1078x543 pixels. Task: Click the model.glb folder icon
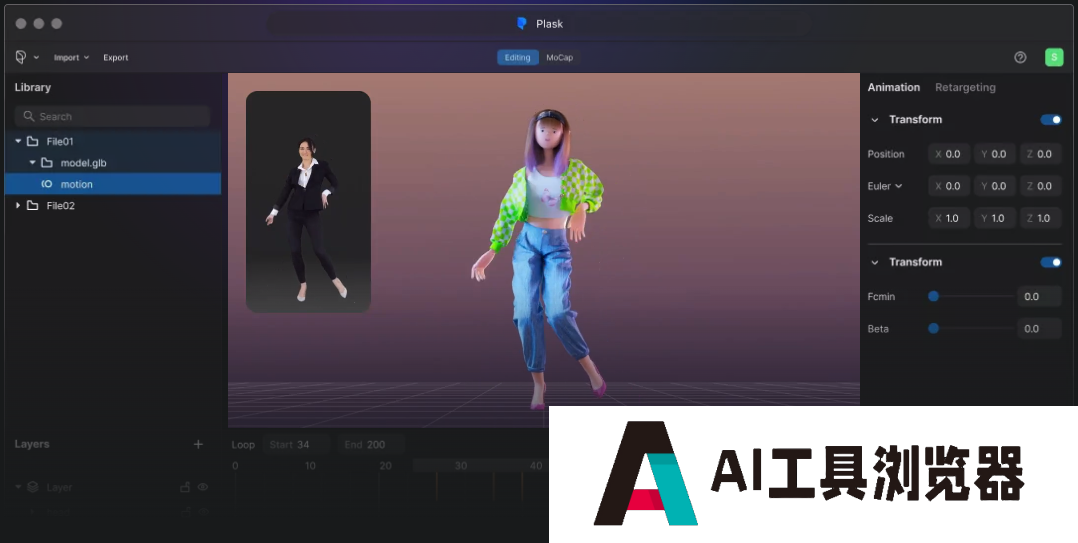pyautogui.click(x=47, y=163)
